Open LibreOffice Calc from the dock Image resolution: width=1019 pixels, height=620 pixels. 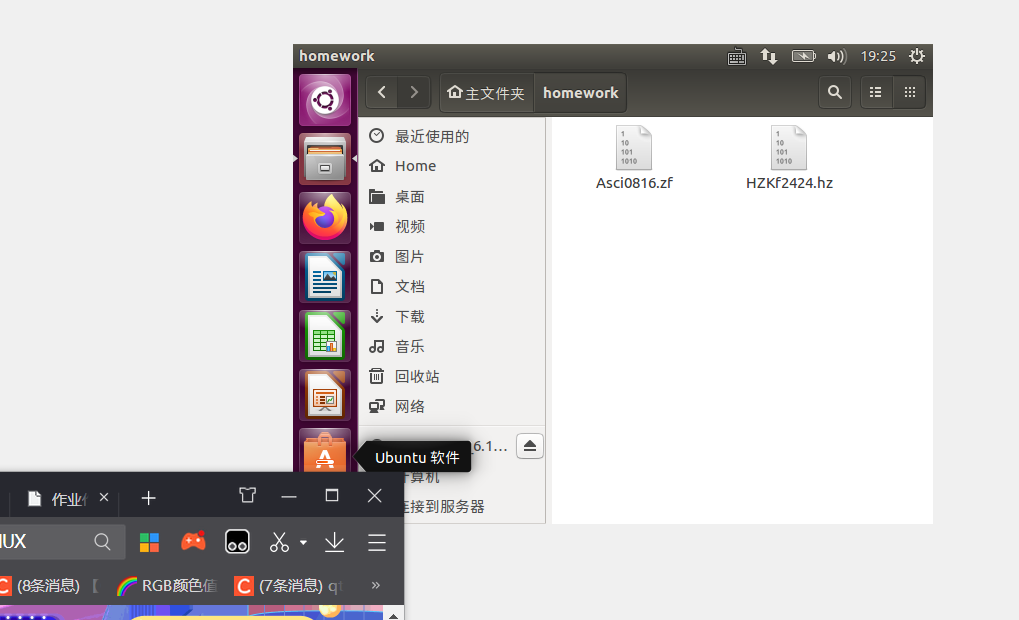click(325, 337)
